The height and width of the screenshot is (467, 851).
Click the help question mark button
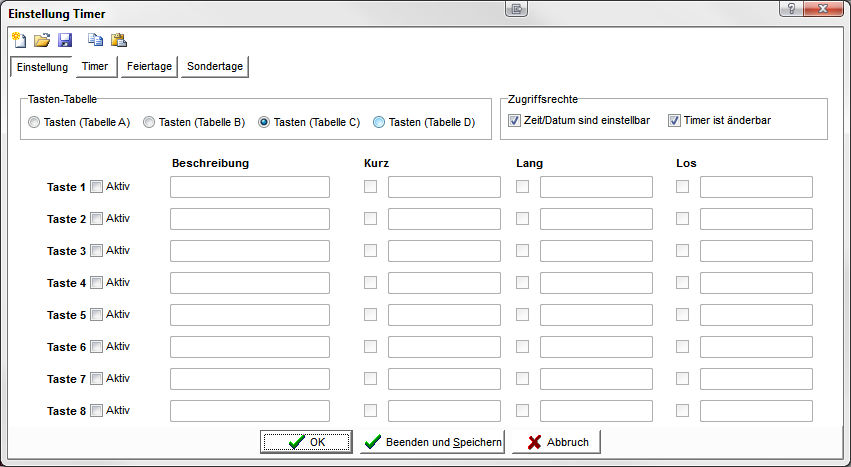pos(791,10)
